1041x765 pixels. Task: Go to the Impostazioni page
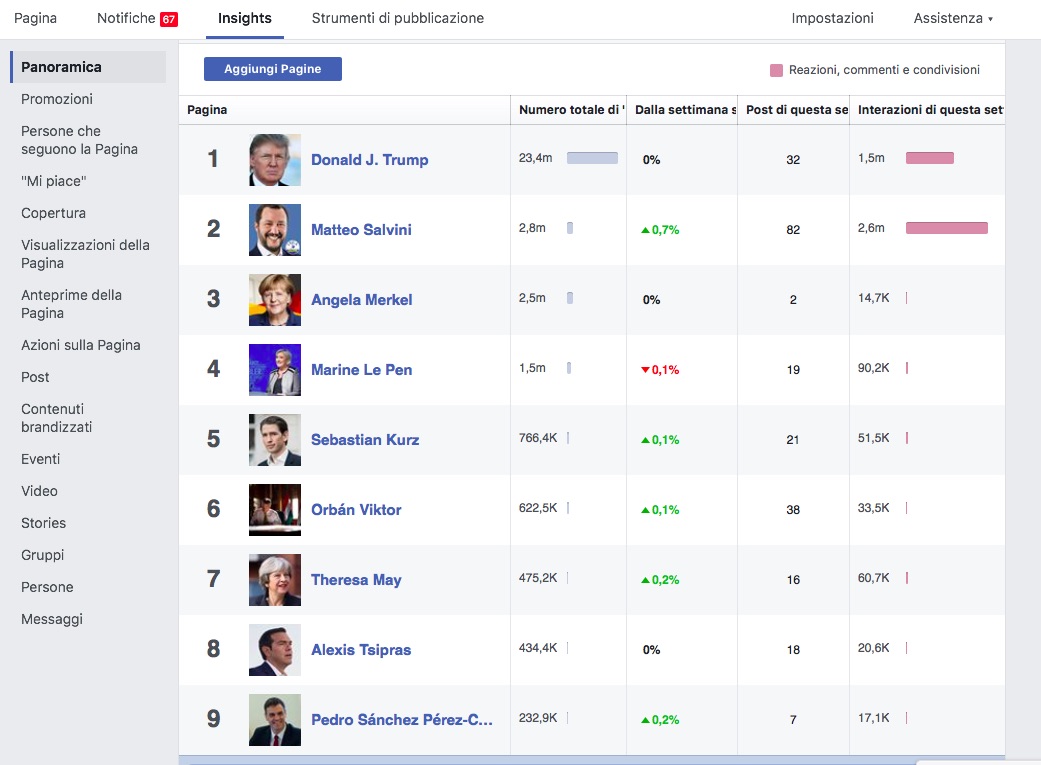[832, 19]
